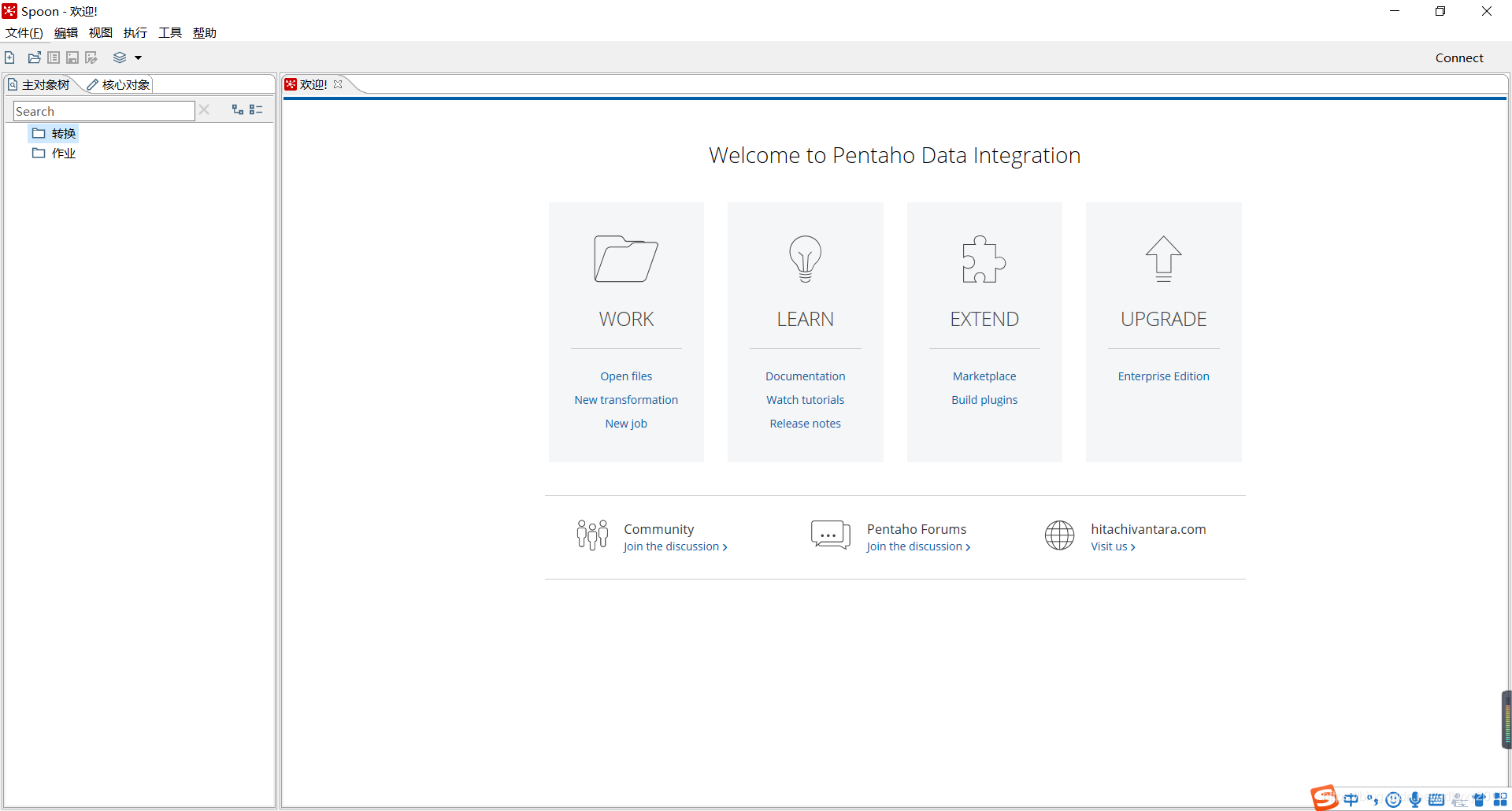Image resolution: width=1512 pixels, height=811 pixels.
Task: Clear the search box with X icon
Action: pos(205,109)
